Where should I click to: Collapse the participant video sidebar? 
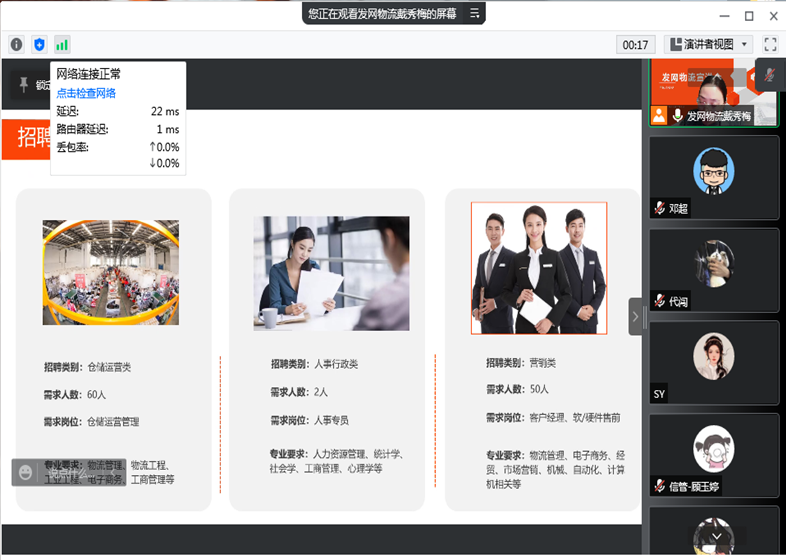635,316
